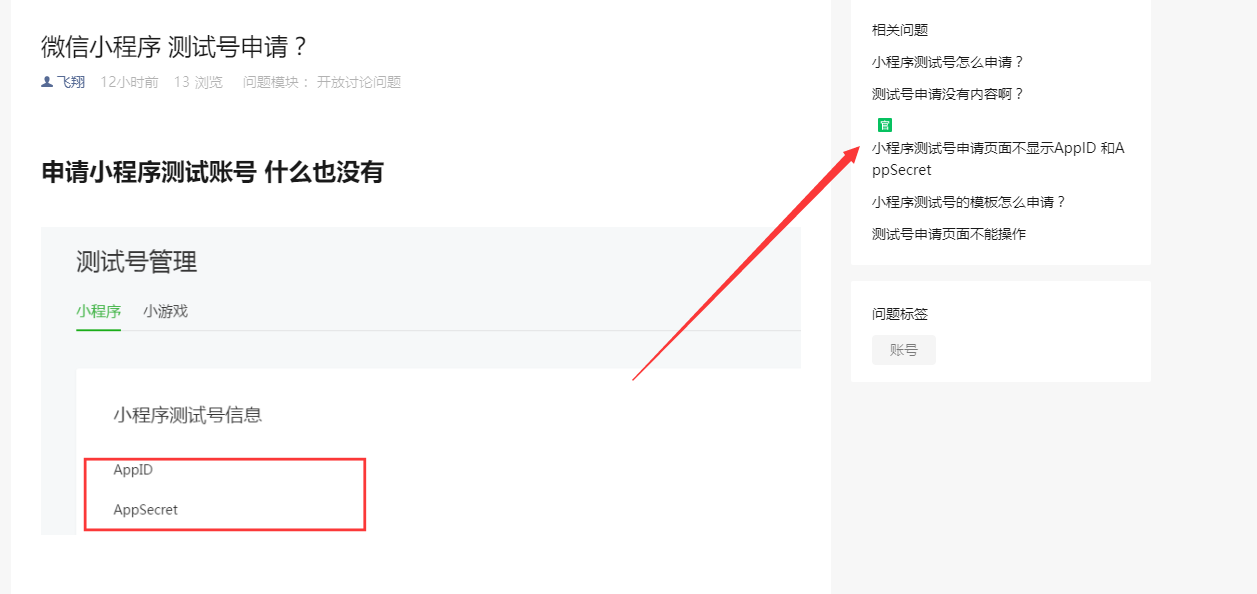Select the 小程序 tab in screenshot
The image size is (1257, 594).
tap(98, 311)
